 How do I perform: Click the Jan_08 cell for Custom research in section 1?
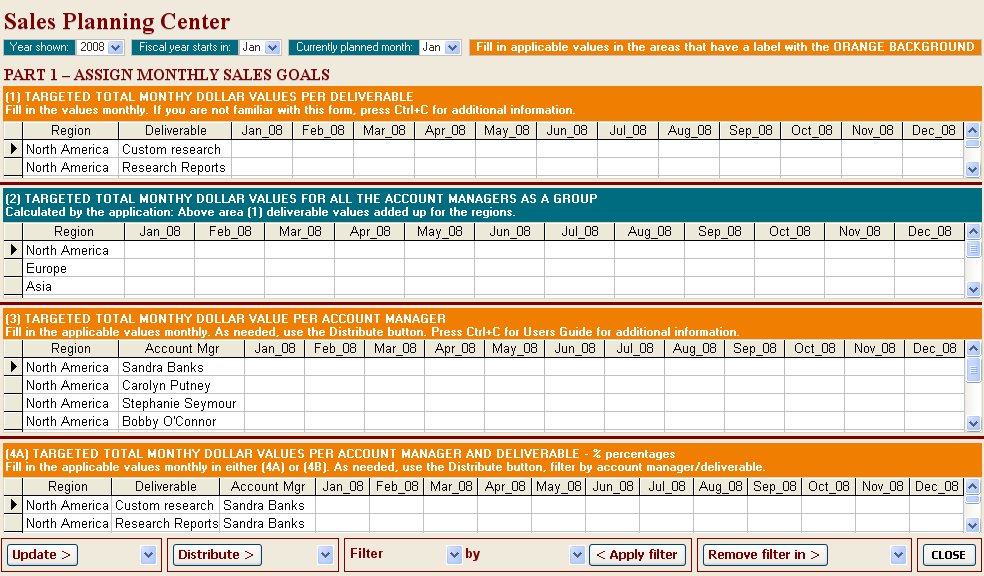tap(262, 149)
